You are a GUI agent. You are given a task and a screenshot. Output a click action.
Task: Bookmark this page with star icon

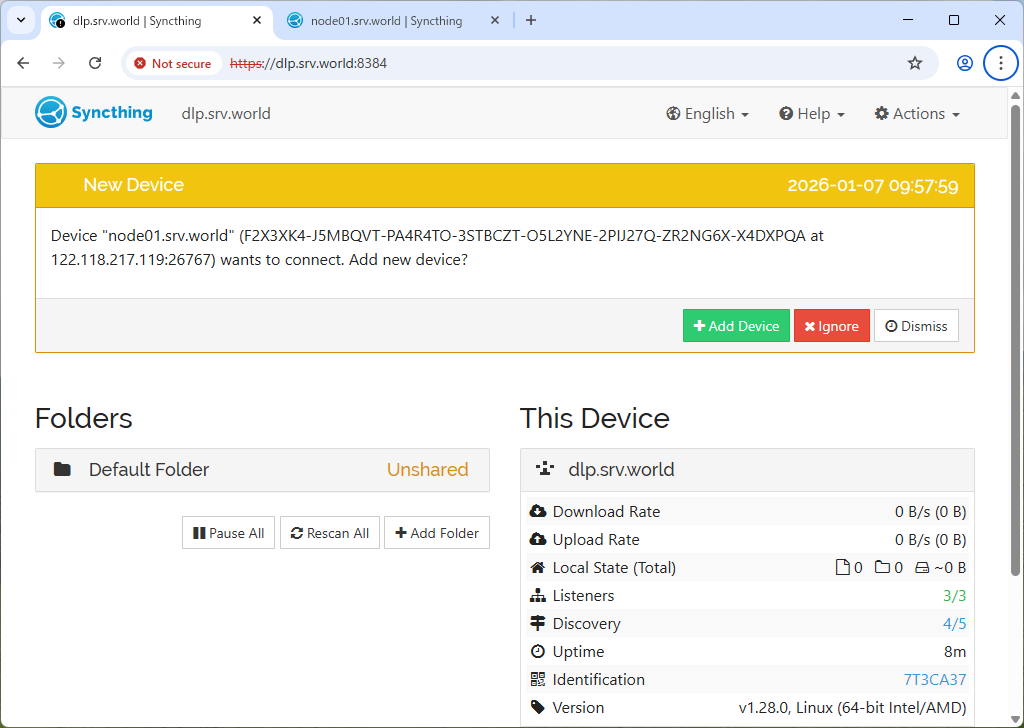(914, 63)
